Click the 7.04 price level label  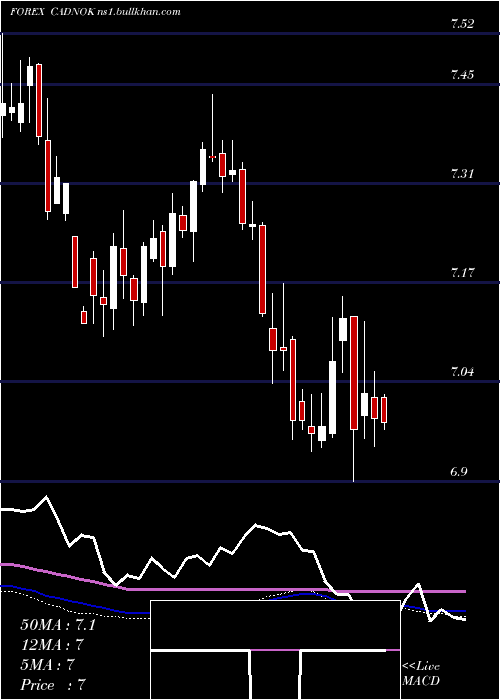point(462,371)
